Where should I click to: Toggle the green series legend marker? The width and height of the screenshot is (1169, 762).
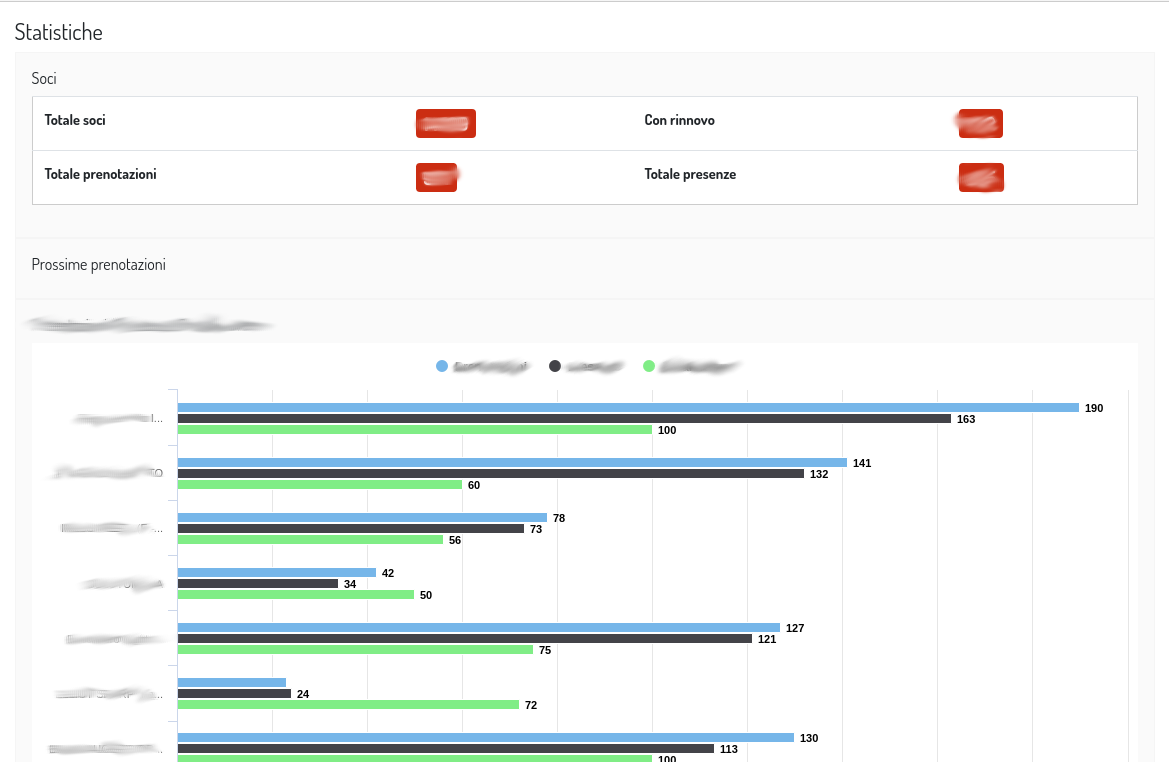click(649, 366)
